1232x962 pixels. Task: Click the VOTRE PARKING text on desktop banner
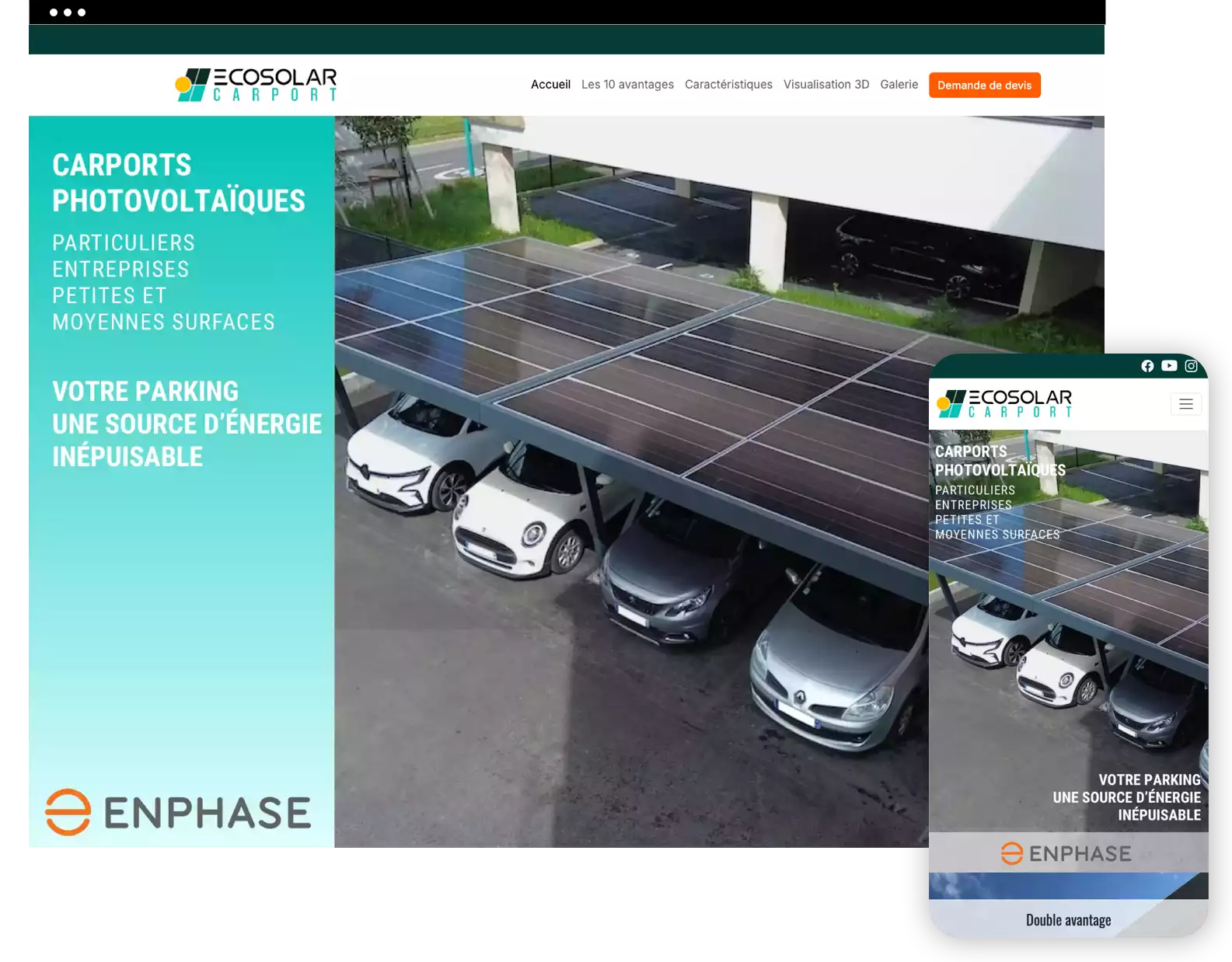click(x=145, y=391)
